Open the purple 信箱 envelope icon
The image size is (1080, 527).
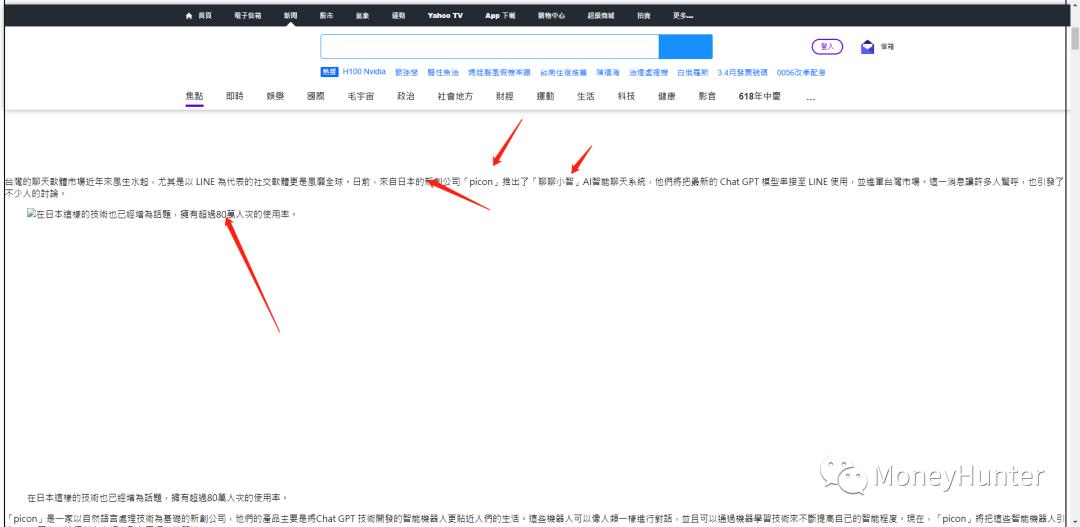tap(867, 47)
